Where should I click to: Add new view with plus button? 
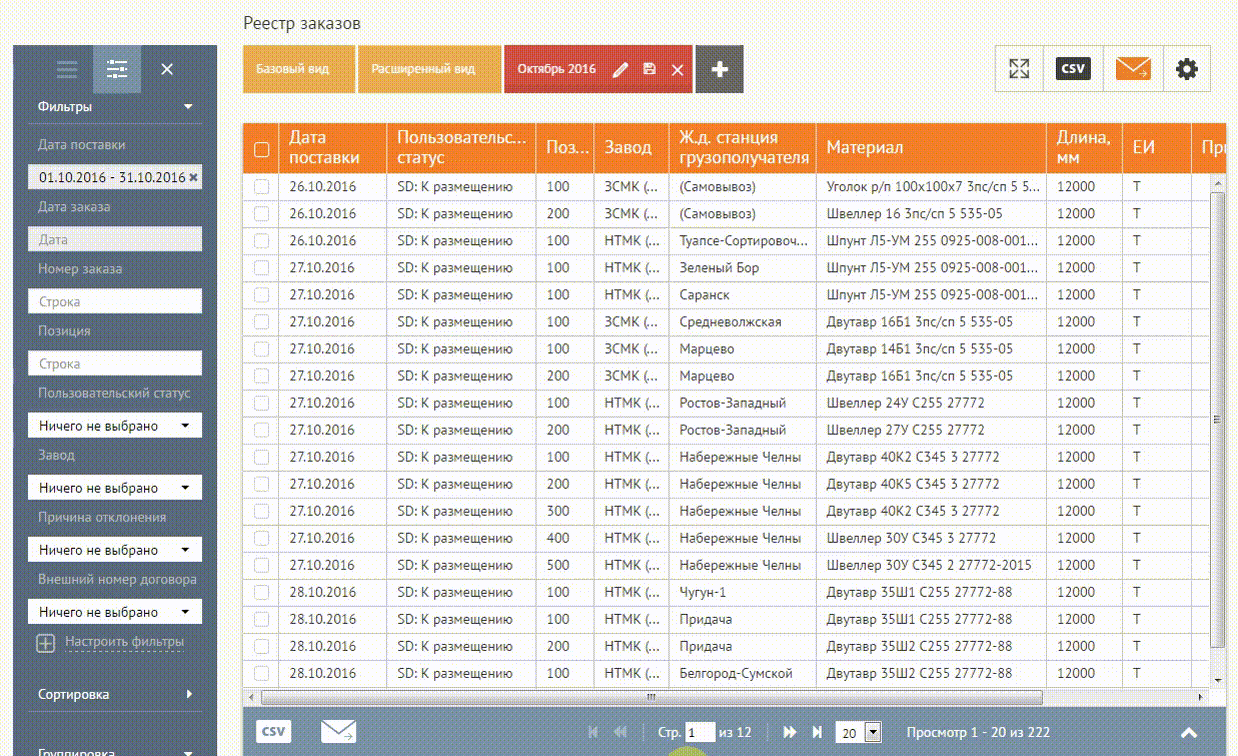tap(719, 70)
